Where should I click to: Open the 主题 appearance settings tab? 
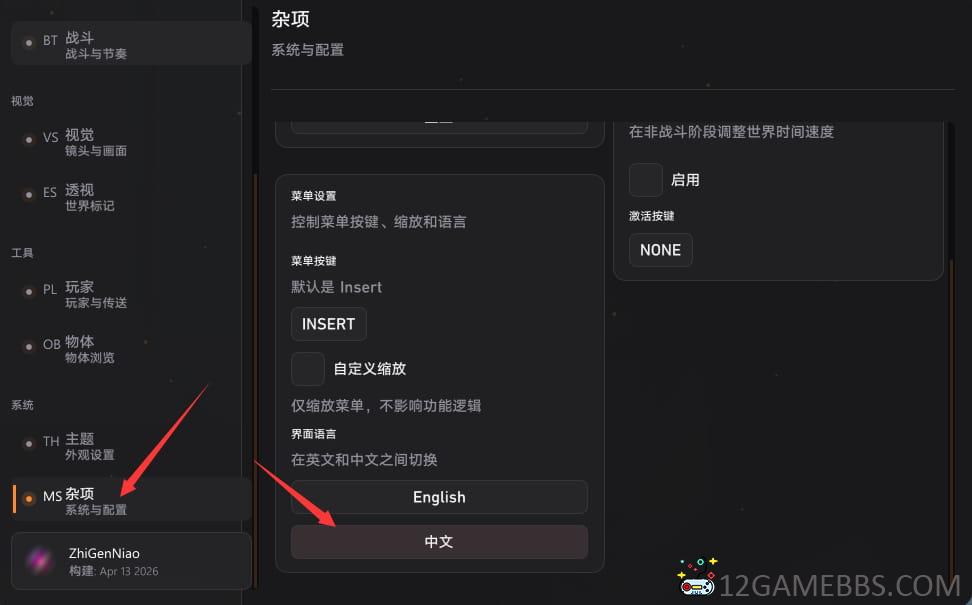tap(131, 444)
